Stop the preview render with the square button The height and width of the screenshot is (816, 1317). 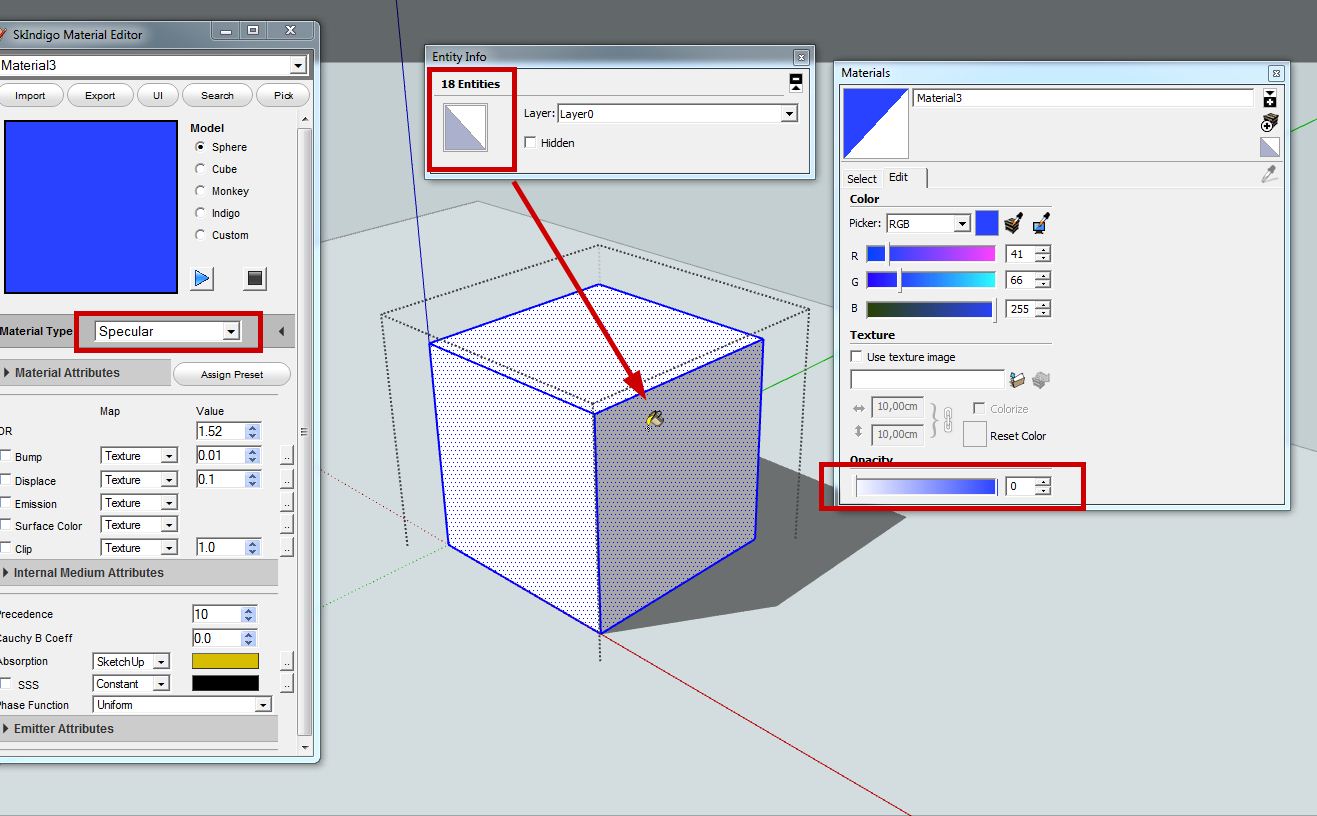tap(255, 278)
